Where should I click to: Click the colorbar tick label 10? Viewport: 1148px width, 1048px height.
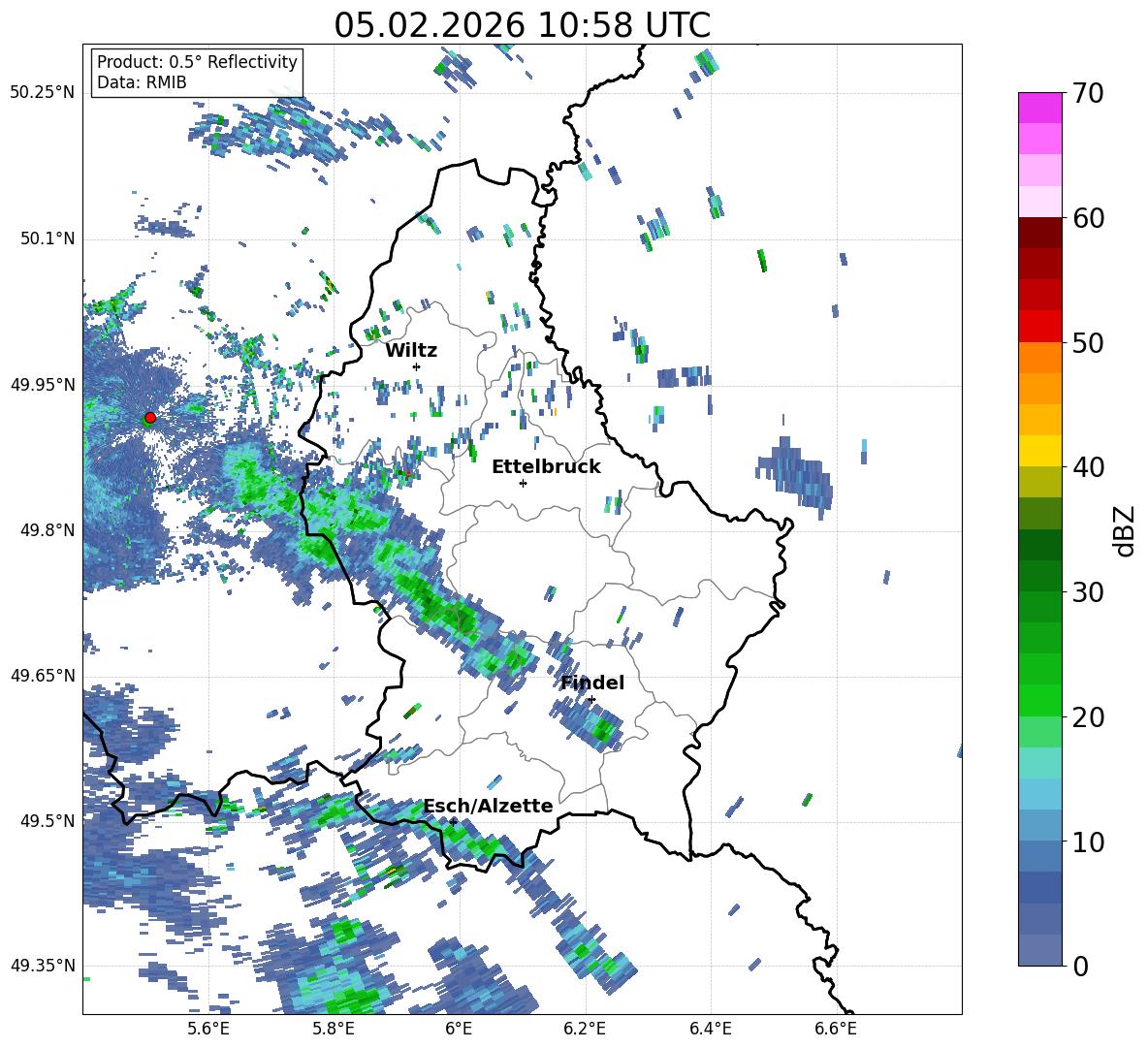1088,841
